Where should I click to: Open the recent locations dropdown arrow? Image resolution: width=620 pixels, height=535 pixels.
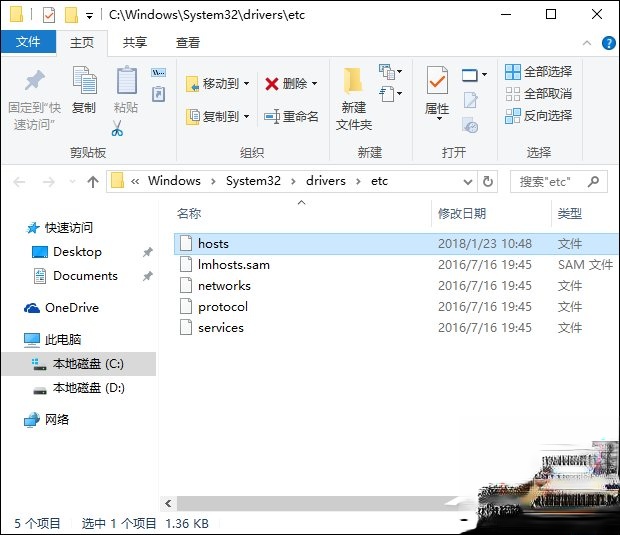tap(72, 182)
